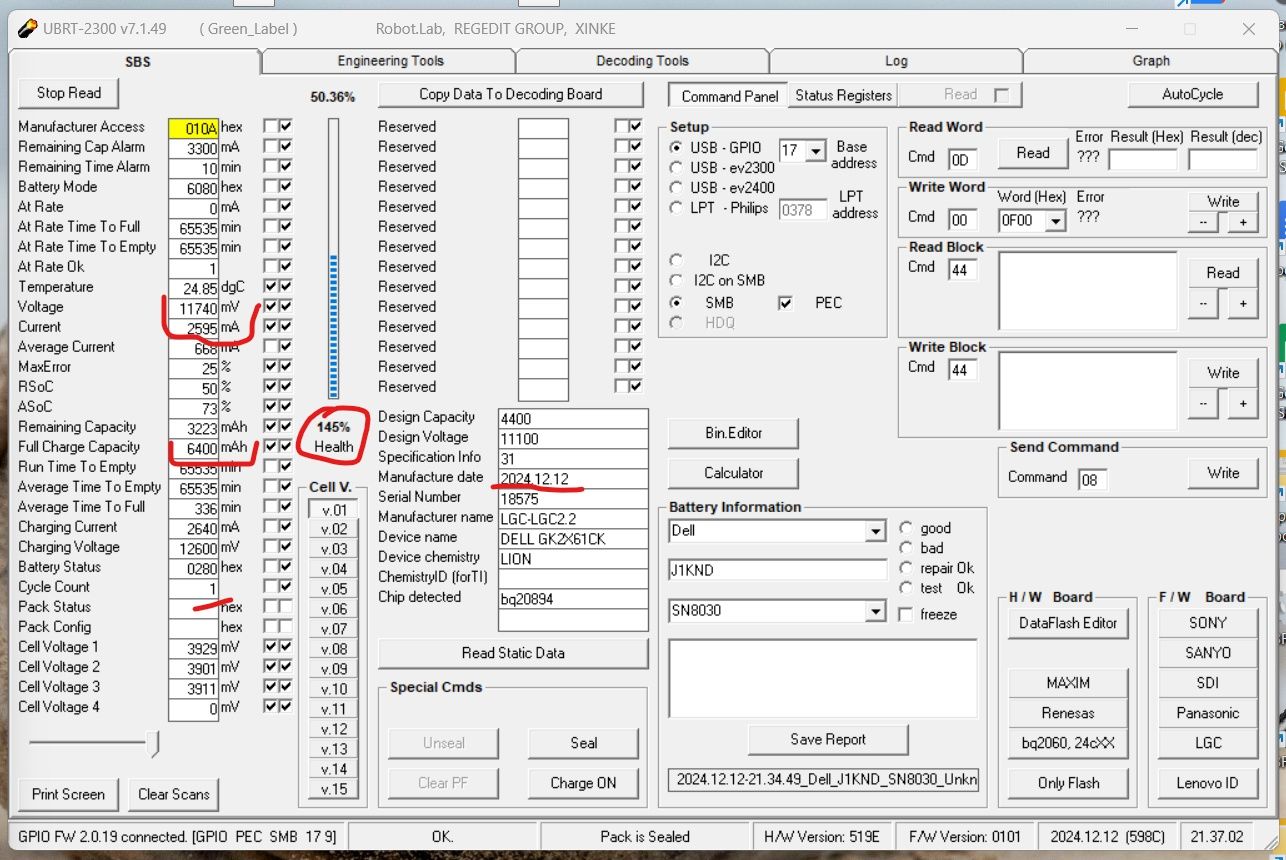Click the Write Word Write button

(1223, 201)
